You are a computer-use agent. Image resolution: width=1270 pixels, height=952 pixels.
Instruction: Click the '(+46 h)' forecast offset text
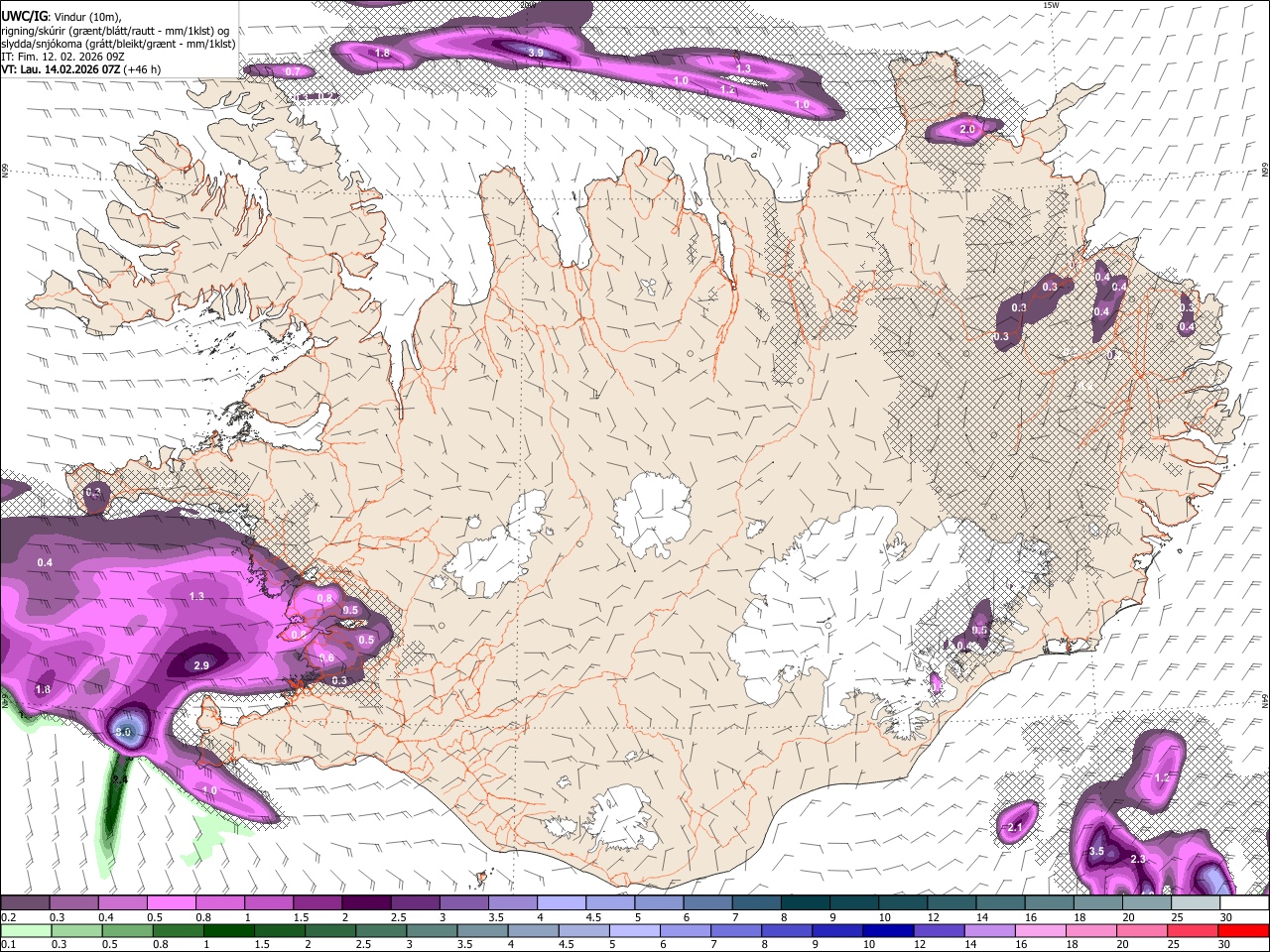click(x=144, y=69)
